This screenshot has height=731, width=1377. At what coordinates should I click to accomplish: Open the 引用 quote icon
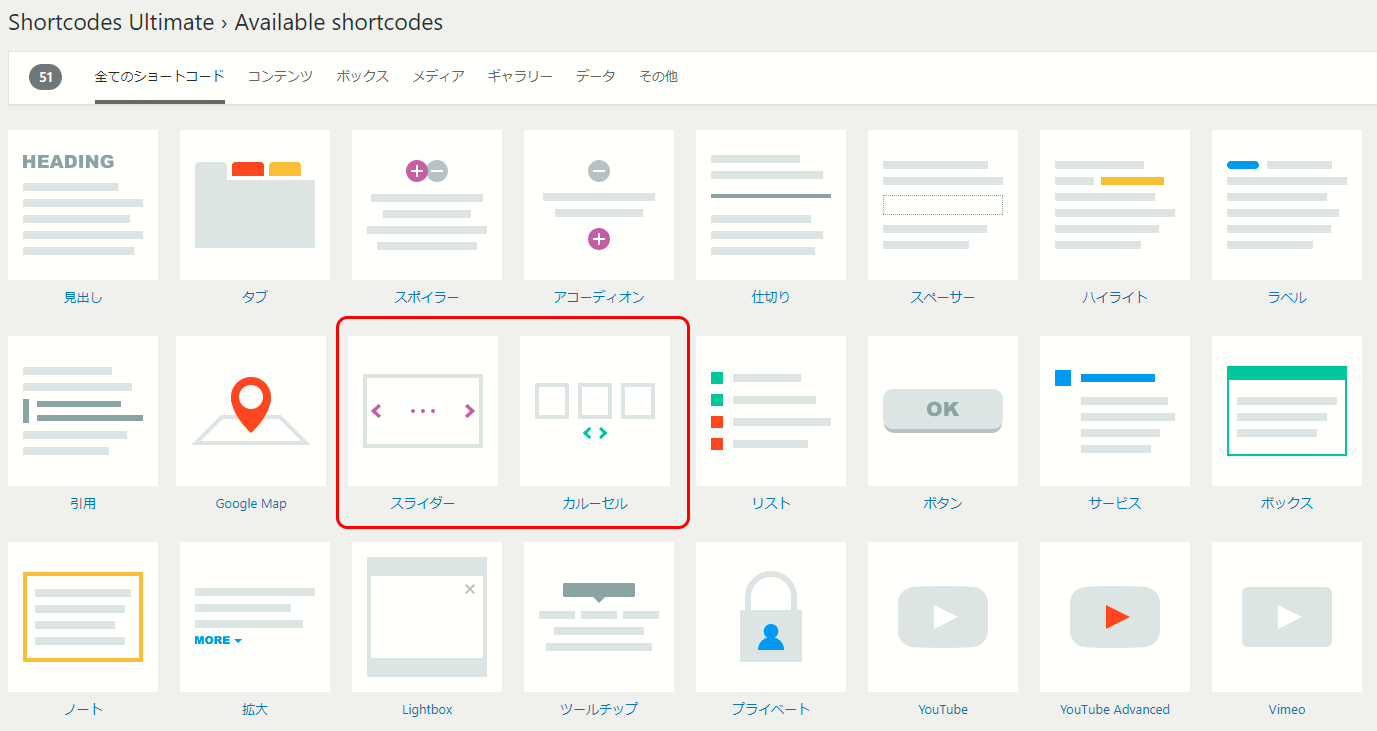pos(83,411)
